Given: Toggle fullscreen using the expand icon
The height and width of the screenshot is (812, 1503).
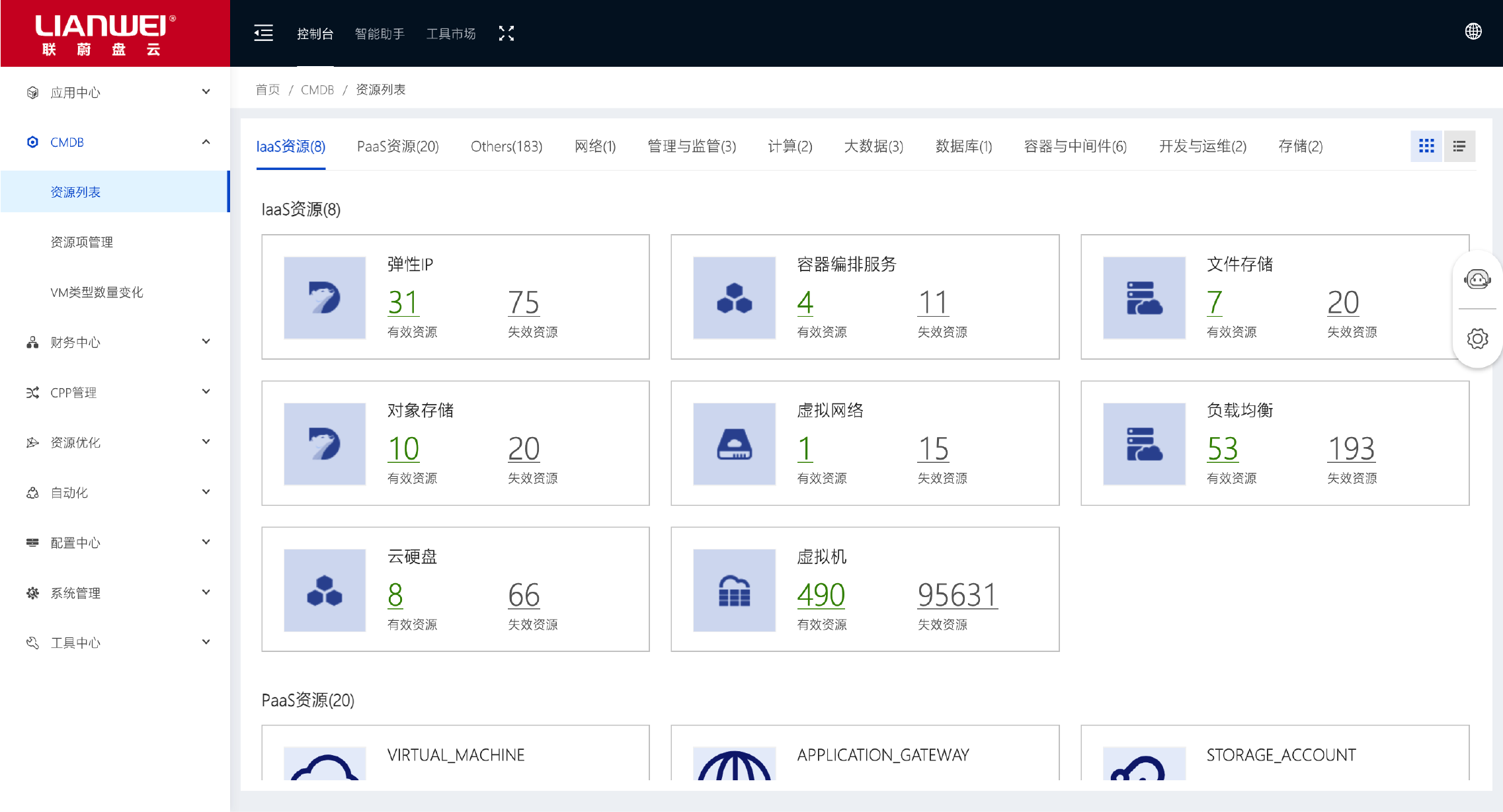Looking at the screenshot, I should pyautogui.click(x=507, y=33).
